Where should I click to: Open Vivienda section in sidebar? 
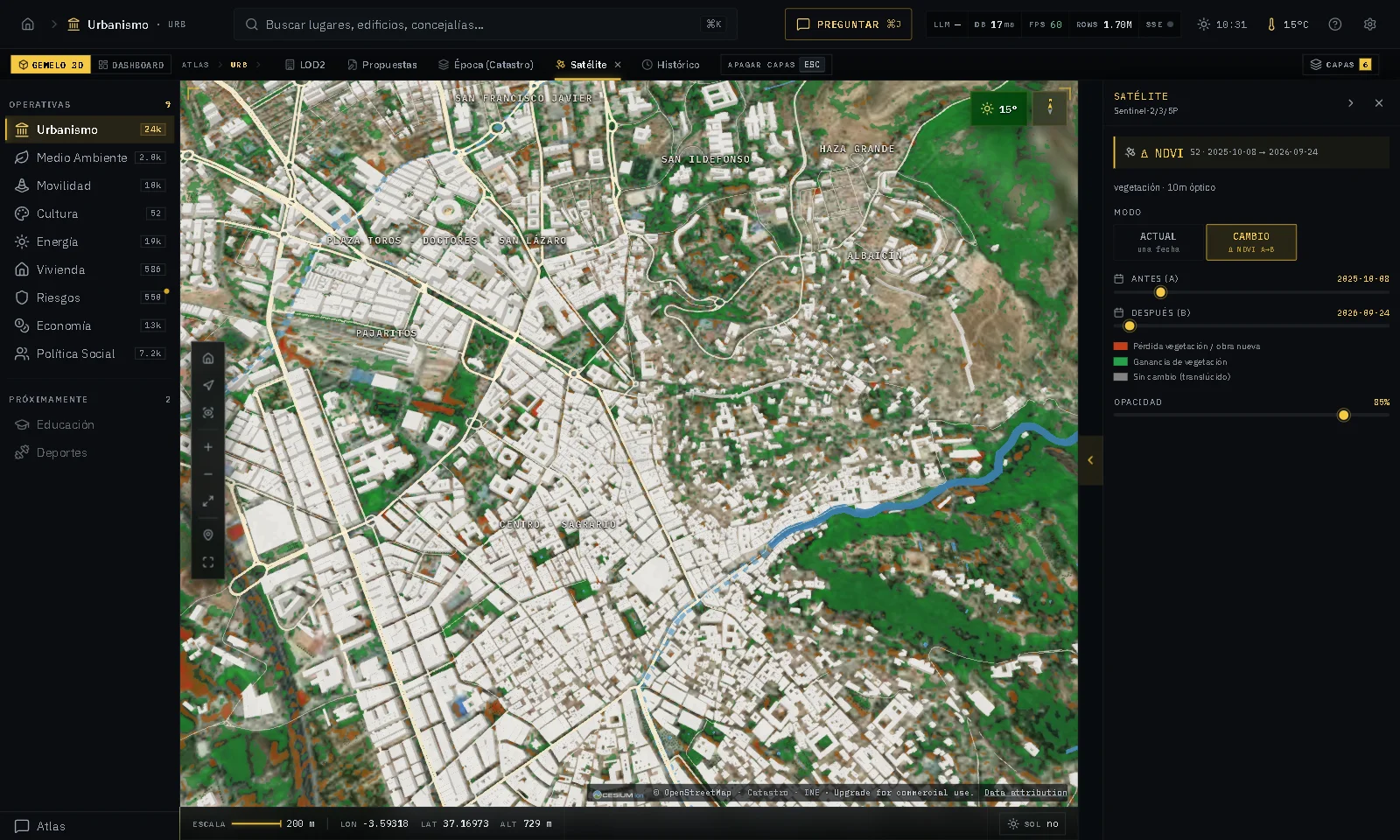click(89, 269)
